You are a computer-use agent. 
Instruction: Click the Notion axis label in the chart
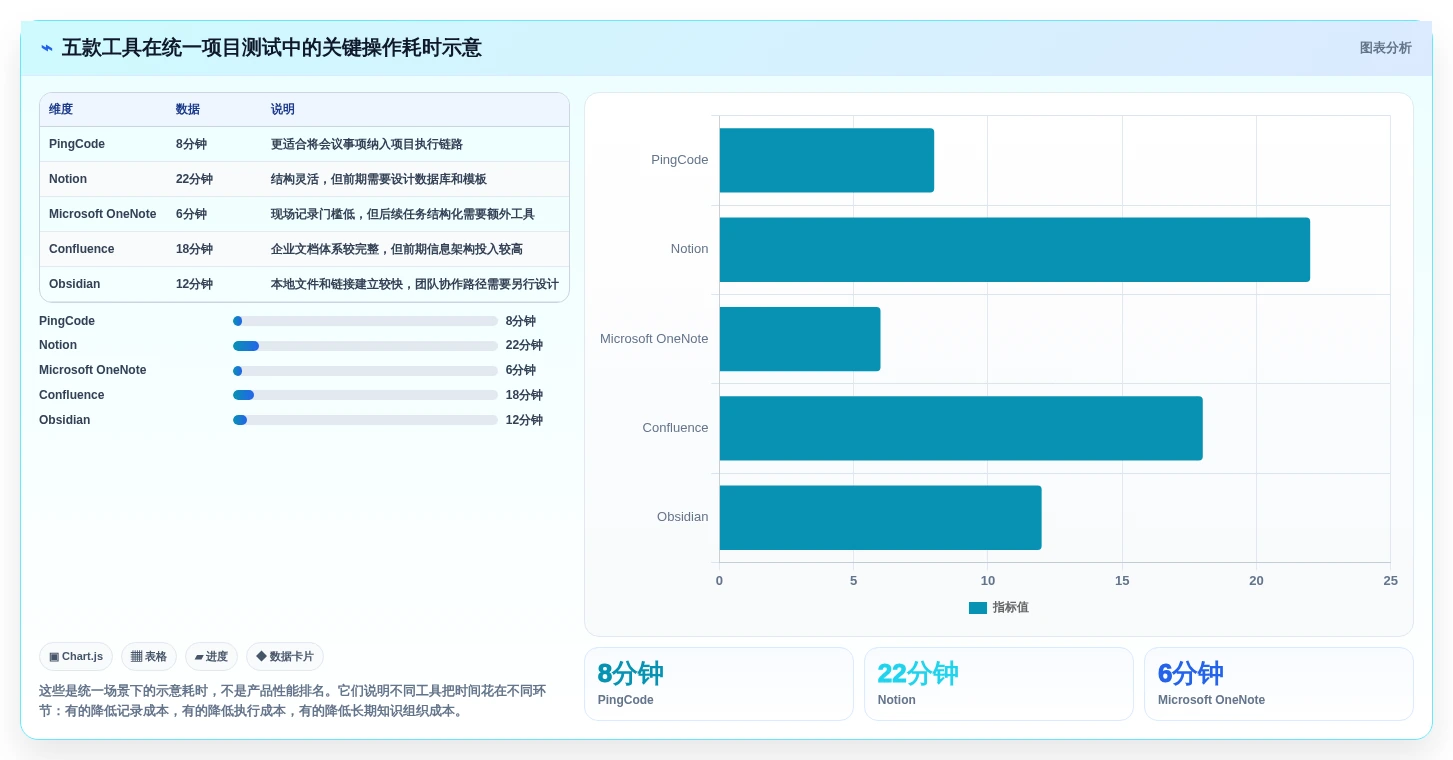point(690,249)
